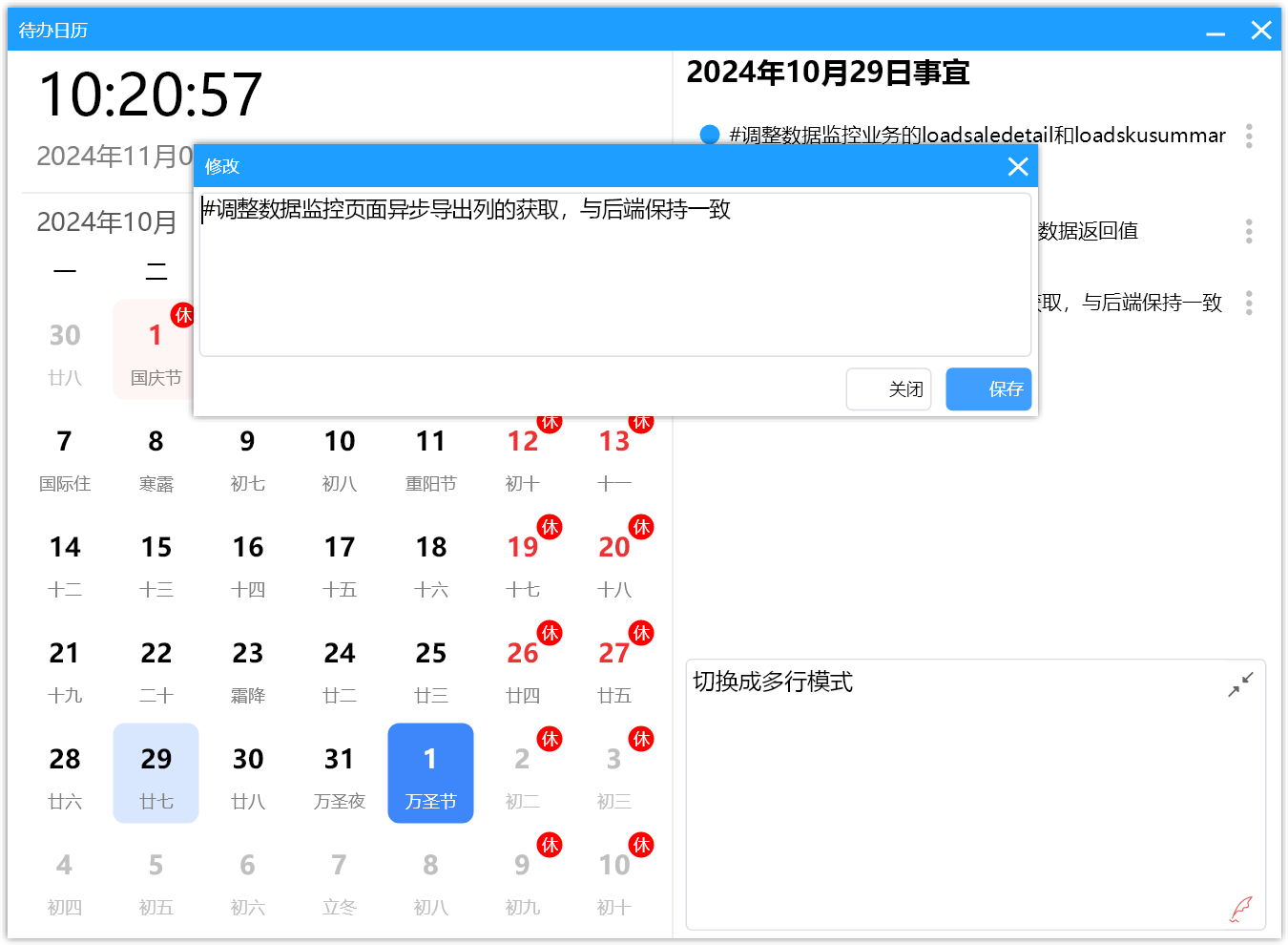This screenshot has height=945, width=1288.
Task: Select October 27 廿五 date
Action: click(614, 667)
